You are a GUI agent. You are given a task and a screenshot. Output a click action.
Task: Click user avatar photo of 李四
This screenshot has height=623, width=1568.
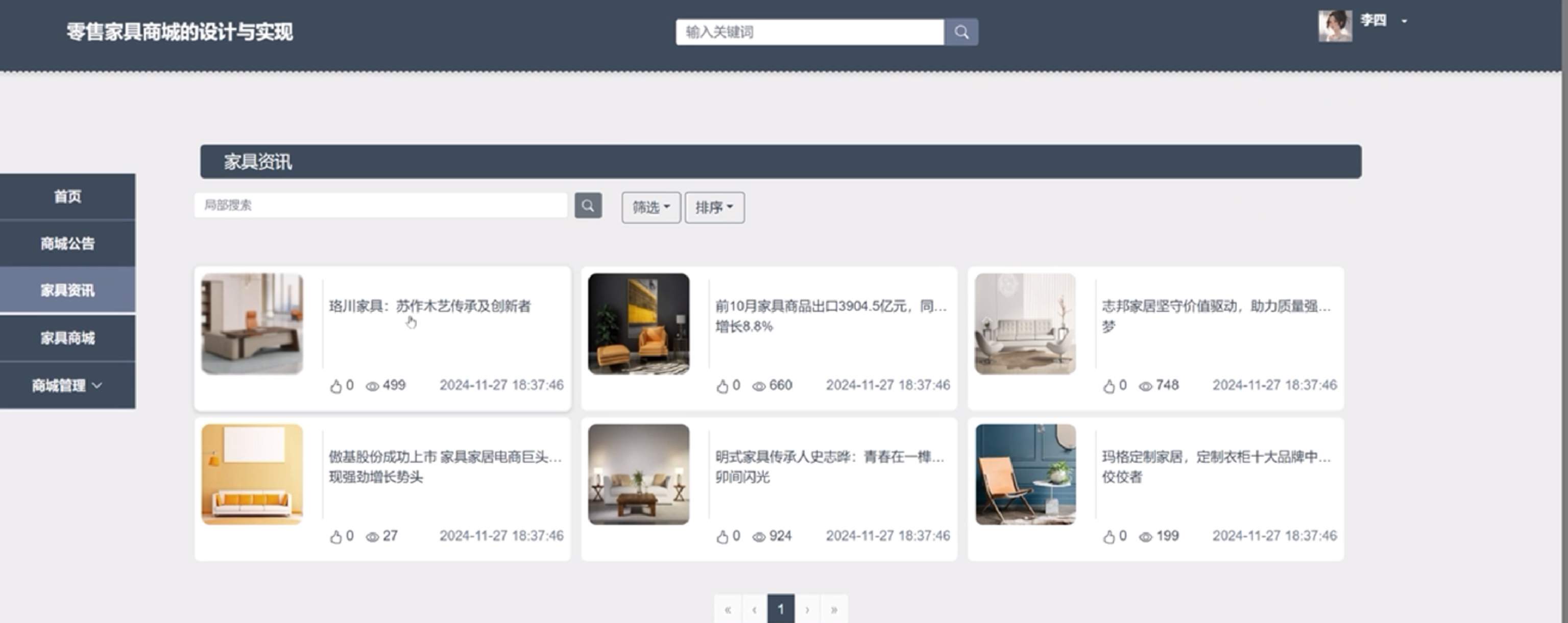coord(1335,26)
